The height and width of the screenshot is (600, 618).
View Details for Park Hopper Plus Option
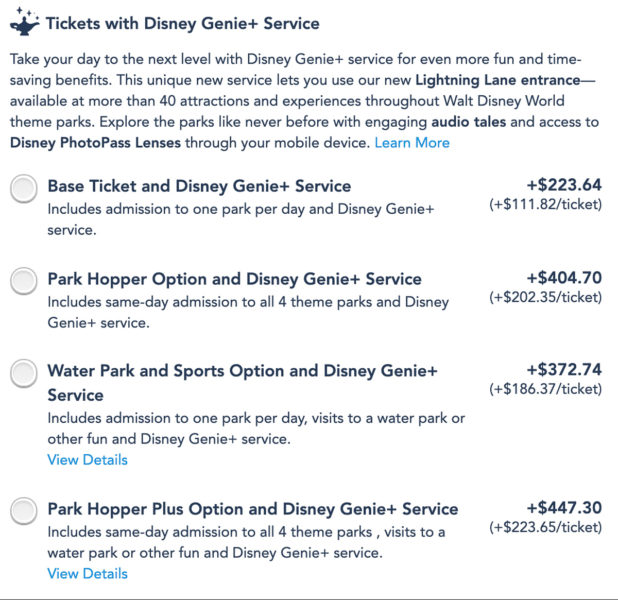point(87,574)
